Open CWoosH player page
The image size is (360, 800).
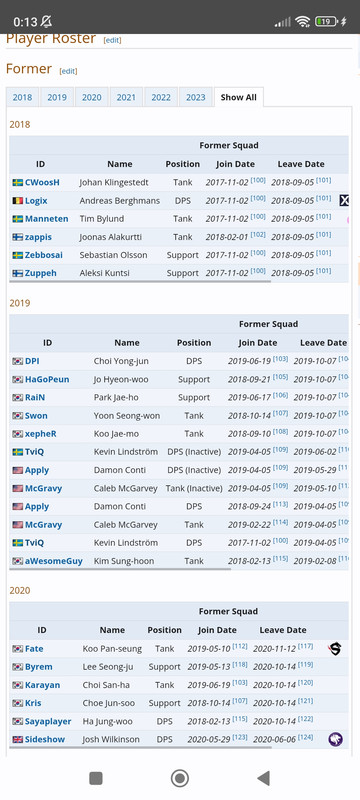point(42,183)
